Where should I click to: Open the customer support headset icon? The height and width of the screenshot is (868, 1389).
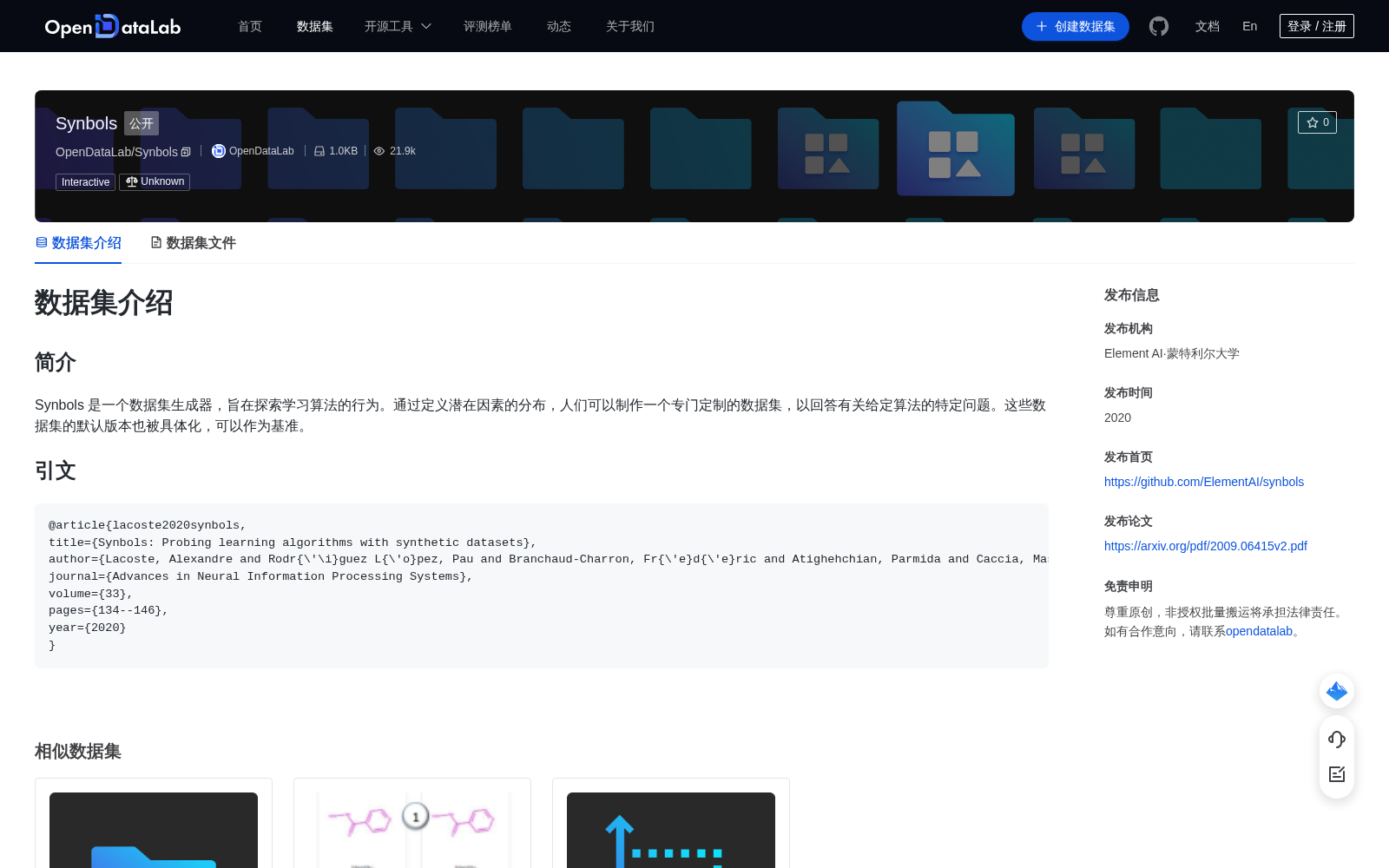click(1337, 739)
